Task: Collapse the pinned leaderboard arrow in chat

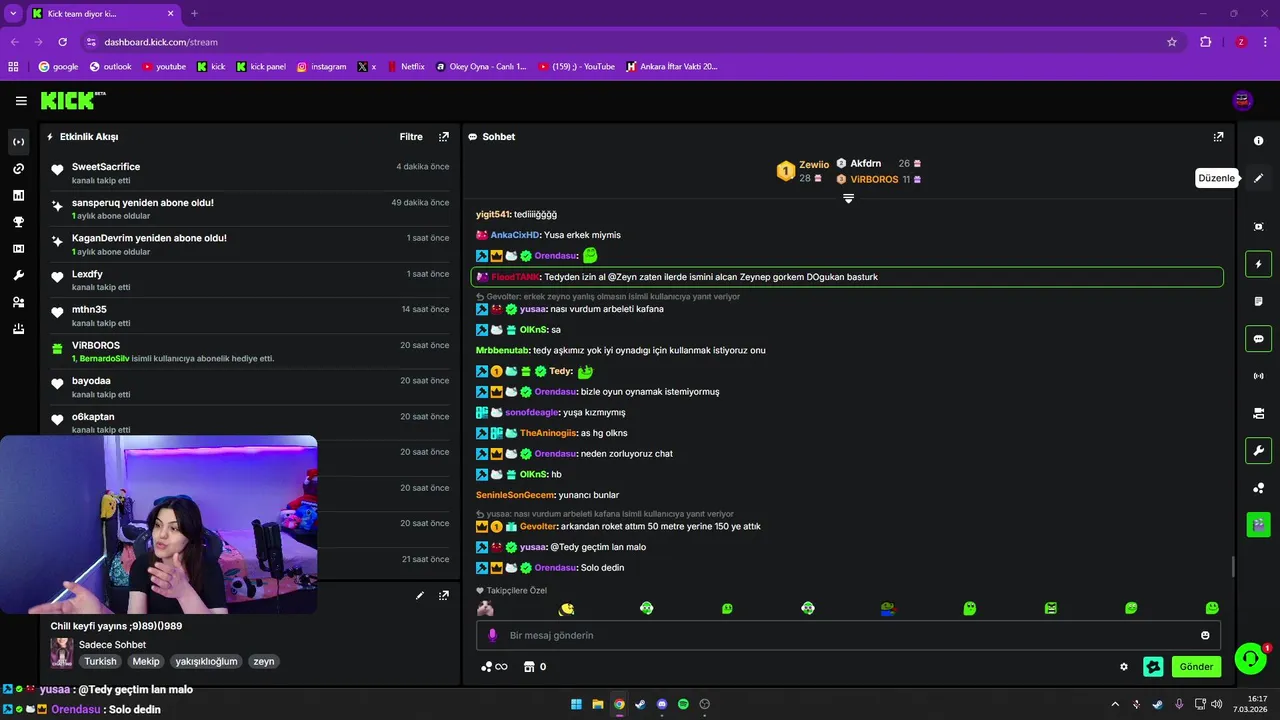Action: pos(848,199)
